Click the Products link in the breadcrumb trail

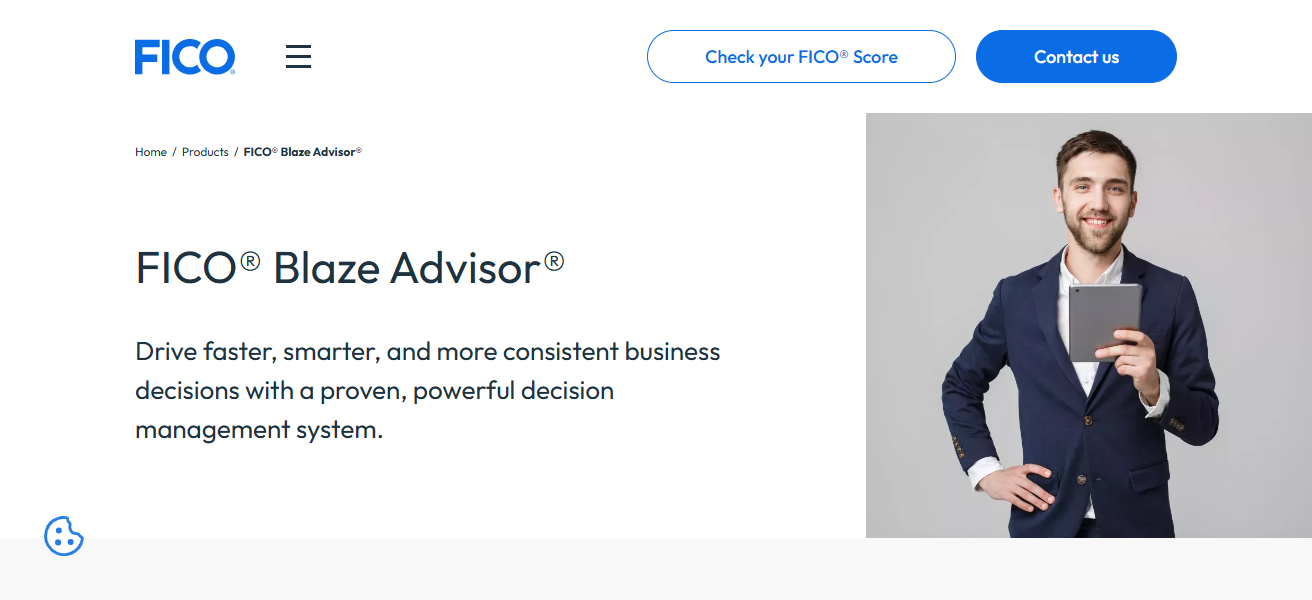point(205,151)
